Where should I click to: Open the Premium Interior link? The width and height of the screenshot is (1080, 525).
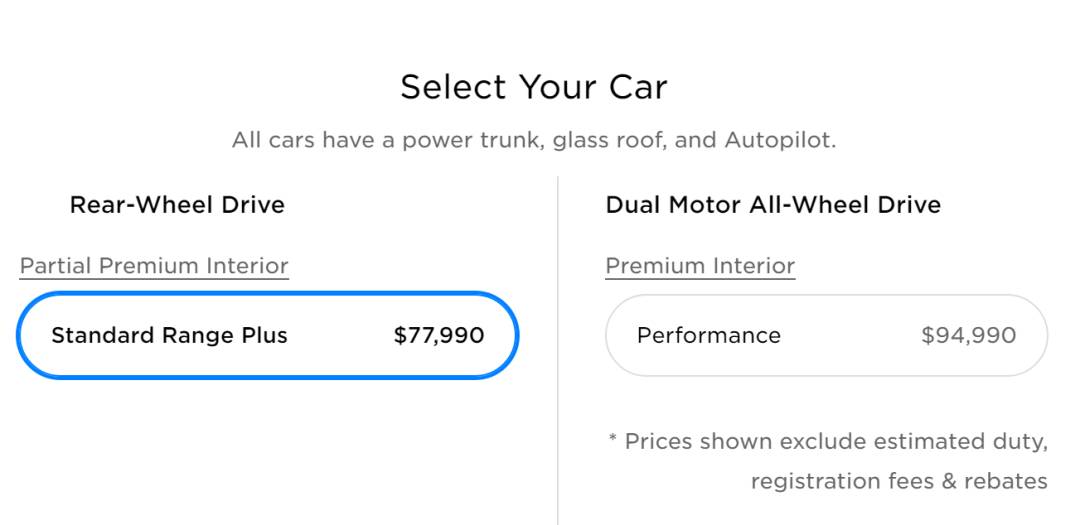pos(700,266)
